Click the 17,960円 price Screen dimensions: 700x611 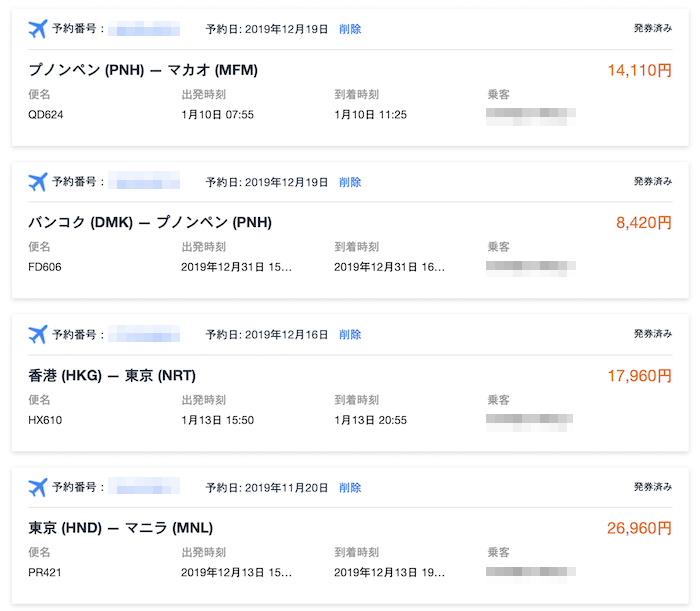tap(639, 375)
